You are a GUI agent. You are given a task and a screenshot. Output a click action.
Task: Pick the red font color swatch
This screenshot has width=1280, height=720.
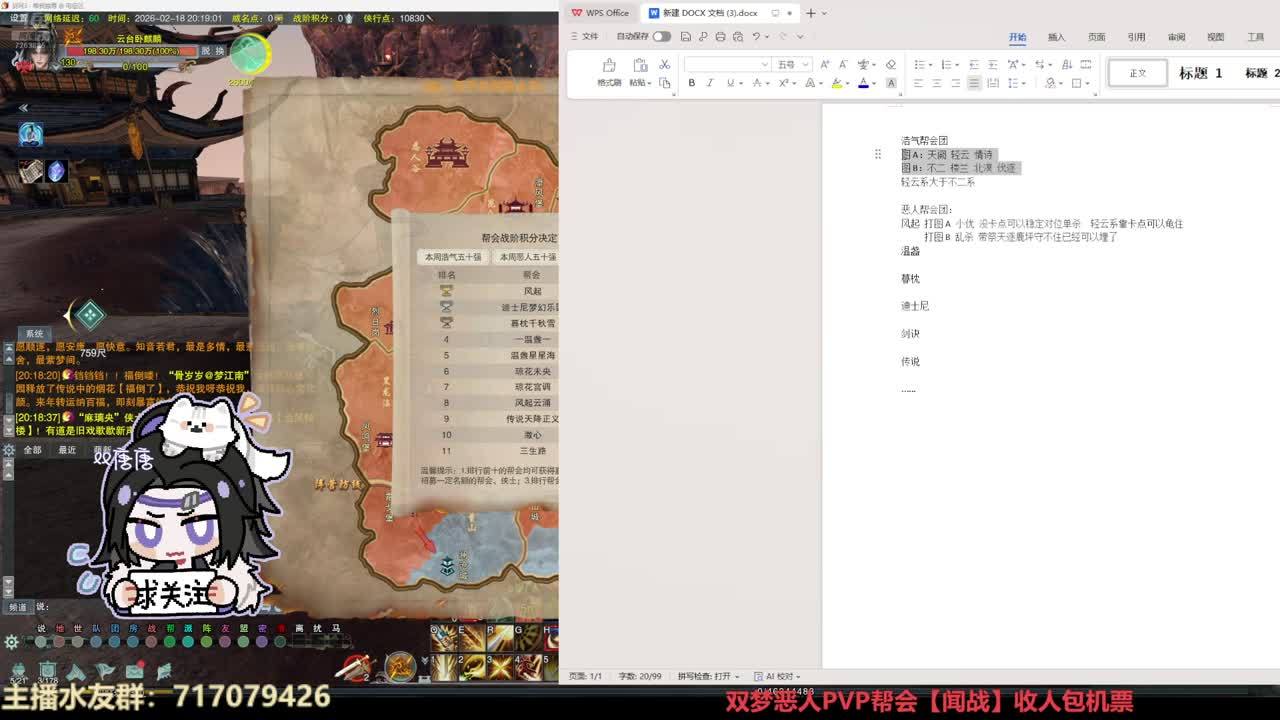coord(863,83)
